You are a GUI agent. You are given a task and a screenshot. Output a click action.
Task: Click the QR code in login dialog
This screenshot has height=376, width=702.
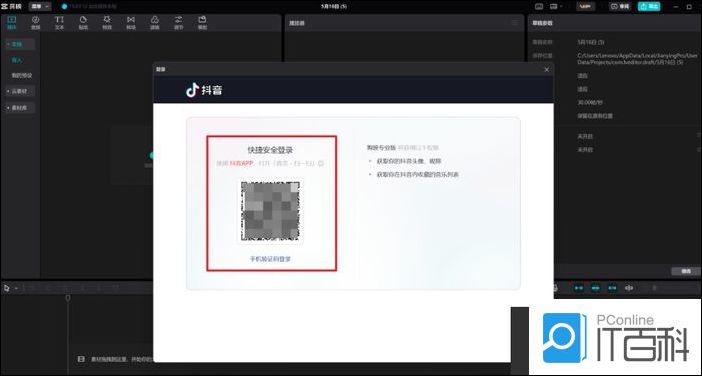click(270, 210)
